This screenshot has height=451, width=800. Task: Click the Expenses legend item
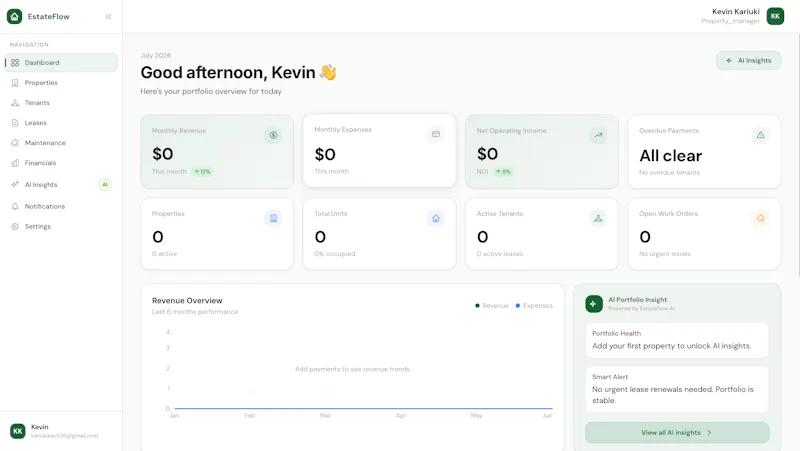pos(534,306)
